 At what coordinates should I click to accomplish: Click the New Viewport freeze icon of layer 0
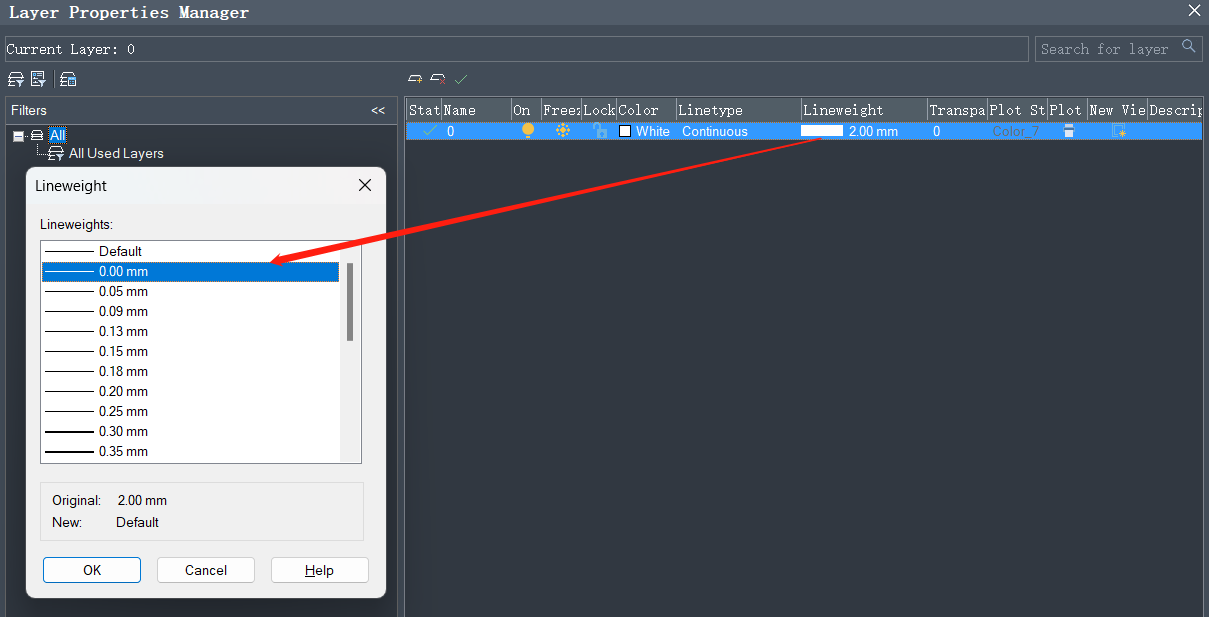click(1119, 131)
